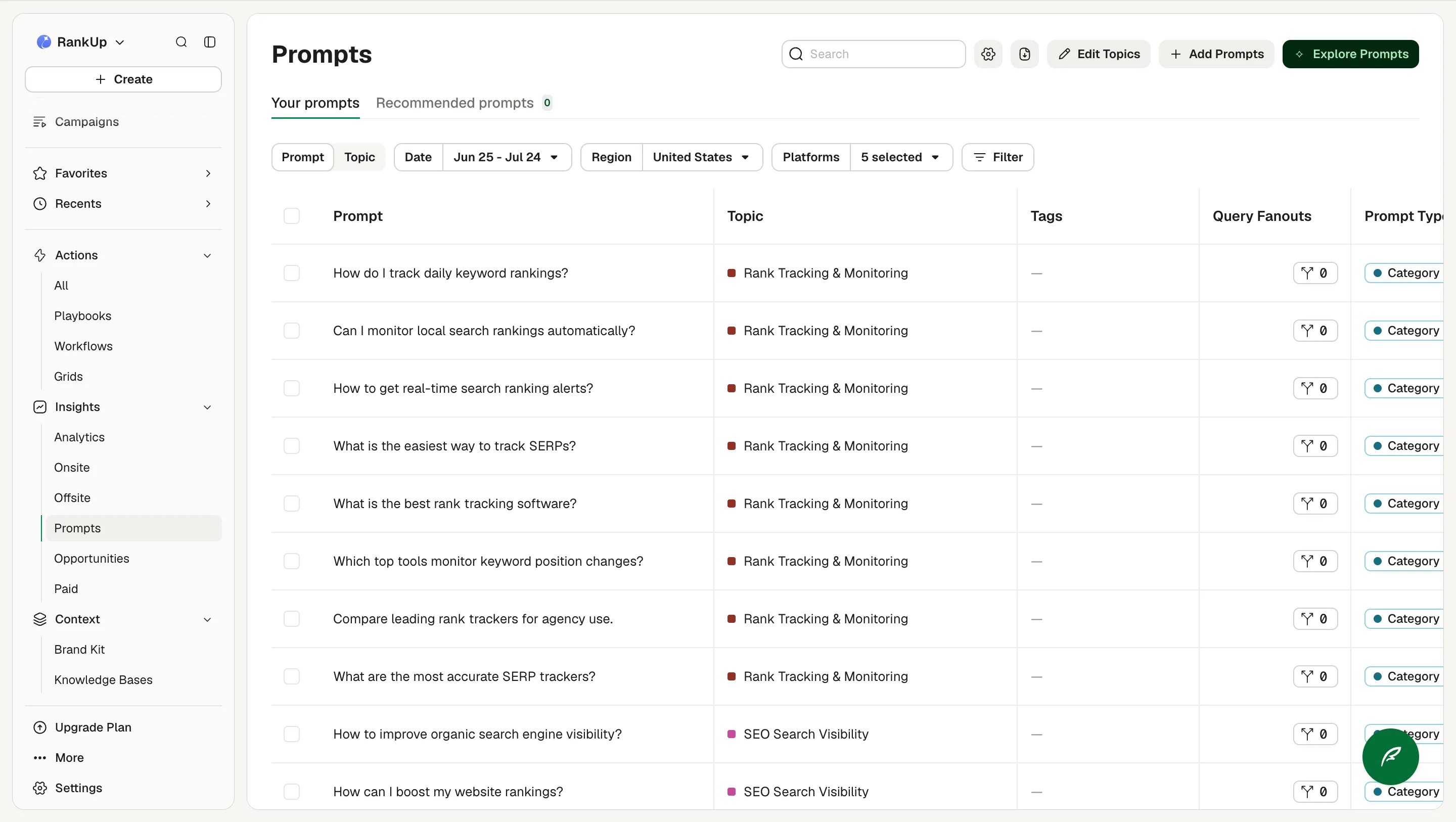The width and height of the screenshot is (1456, 822).
Task: Click fanout count for daily keyword rankings row
Action: pos(1315,273)
